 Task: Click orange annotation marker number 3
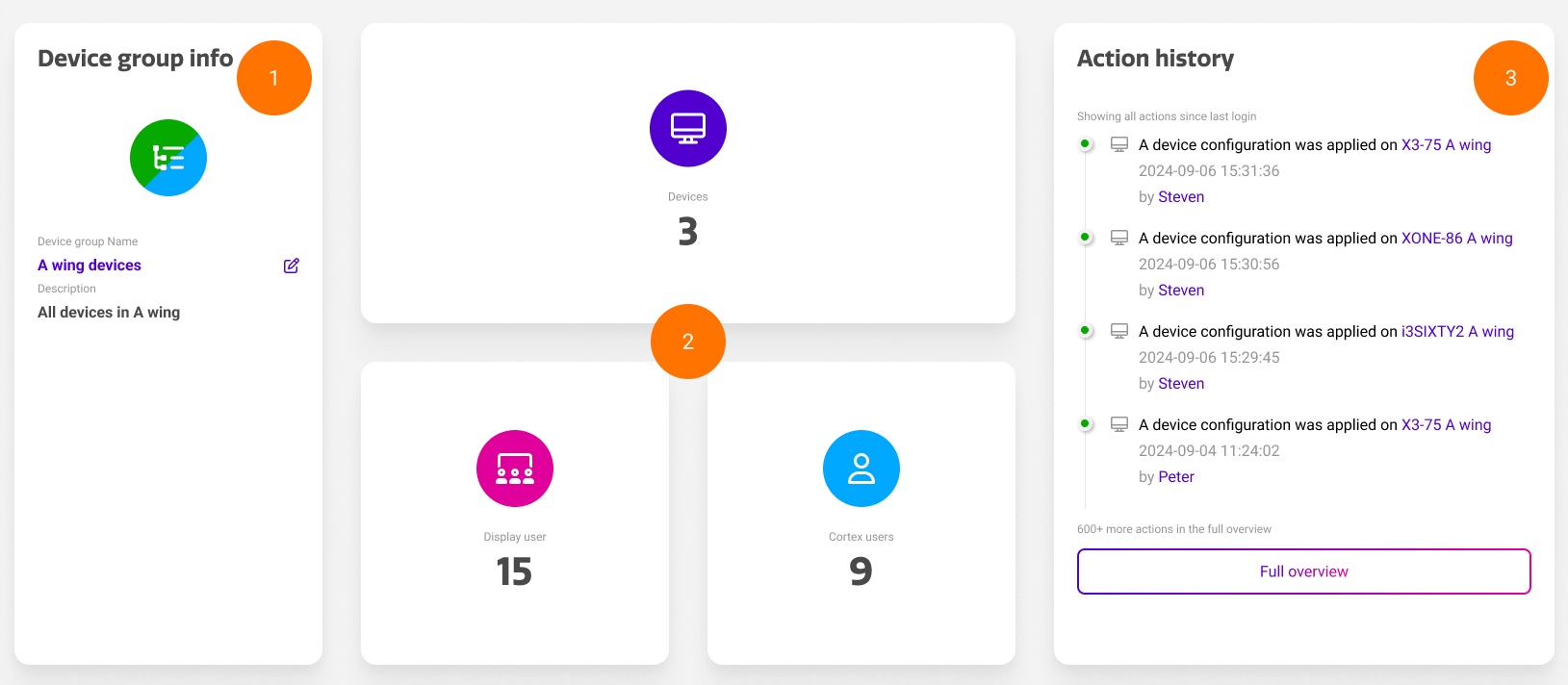[x=1510, y=78]
